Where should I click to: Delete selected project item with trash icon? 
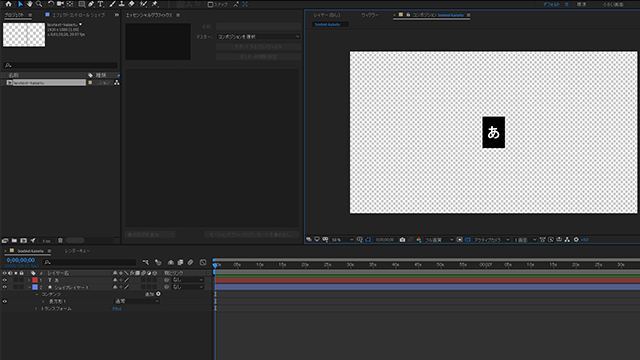coord(60,240)
